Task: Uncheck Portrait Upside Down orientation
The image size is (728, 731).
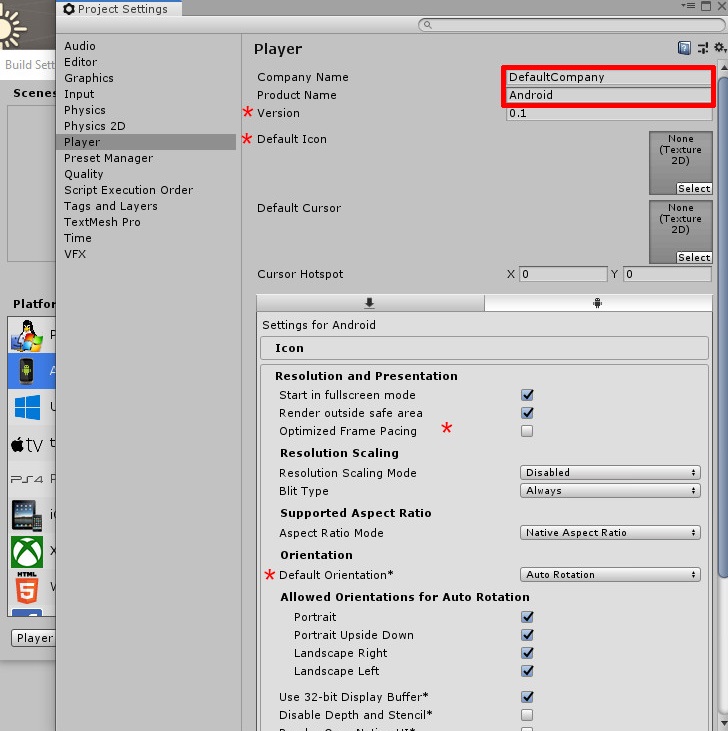Action: (527, 635)
